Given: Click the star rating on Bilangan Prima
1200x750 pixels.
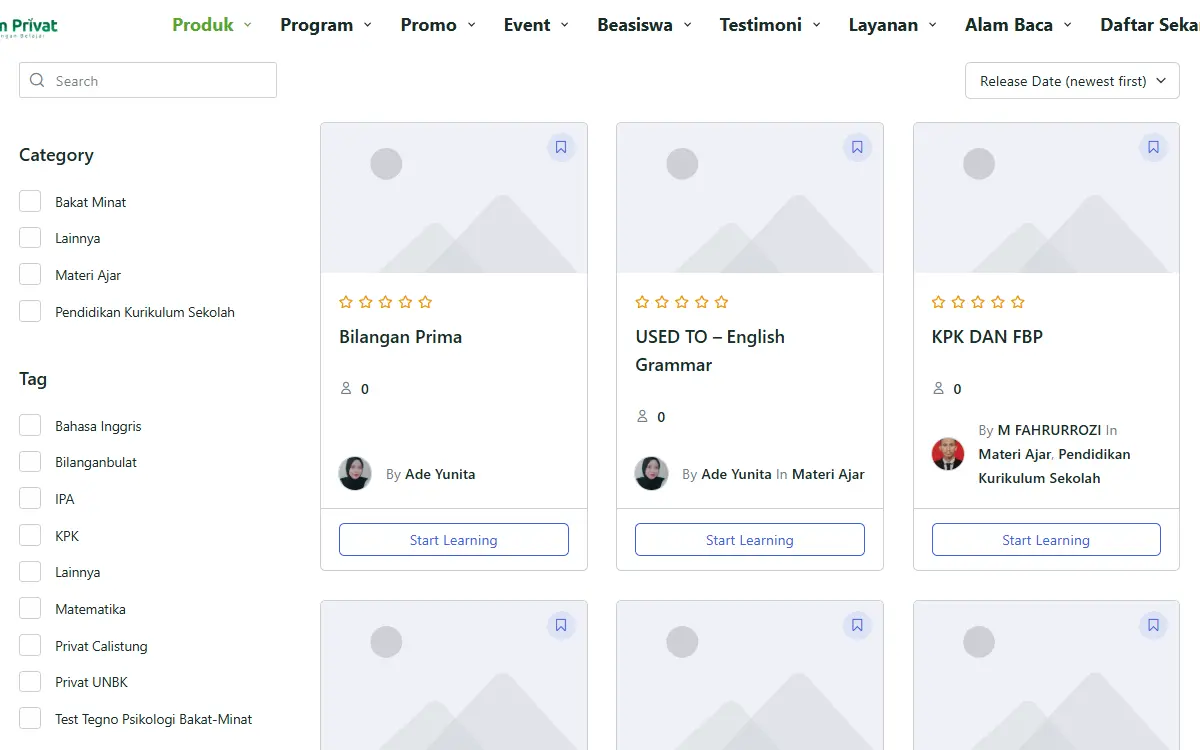Looking at the screenshot, I should pos(386,302).
